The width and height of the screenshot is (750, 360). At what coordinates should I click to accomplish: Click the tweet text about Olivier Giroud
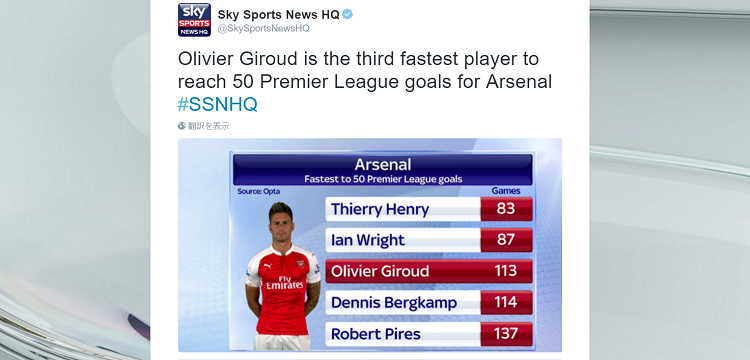click(x=365, y=70)
